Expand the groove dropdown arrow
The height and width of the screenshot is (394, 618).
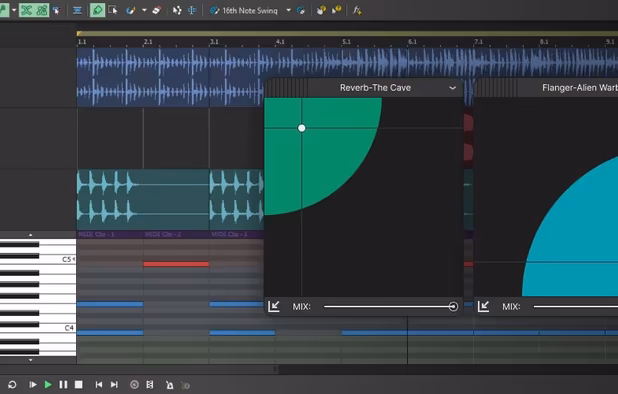click(289, 10)
